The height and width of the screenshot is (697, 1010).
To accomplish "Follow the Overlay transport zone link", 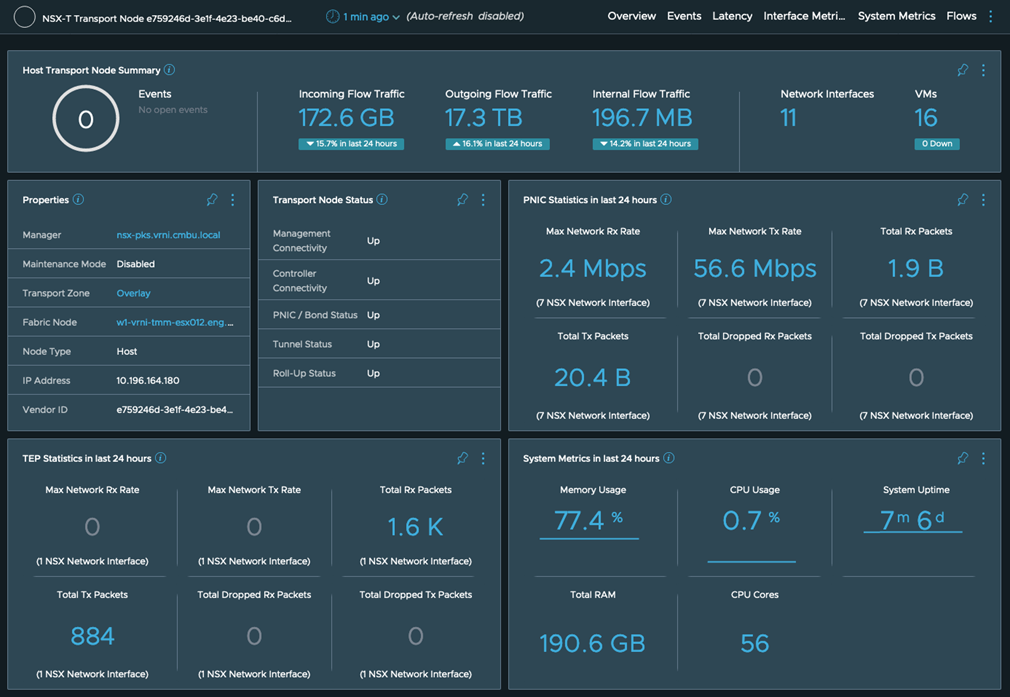I will 133,294.
